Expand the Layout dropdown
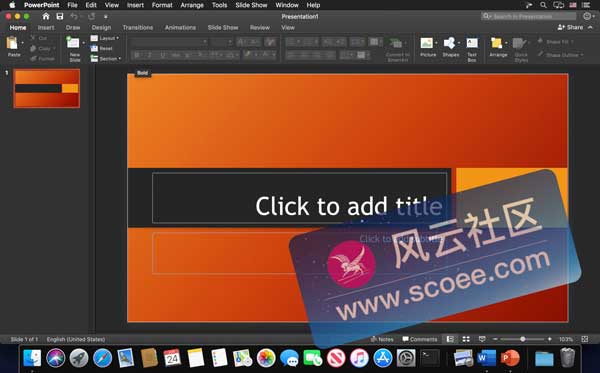 coord(105,38)
